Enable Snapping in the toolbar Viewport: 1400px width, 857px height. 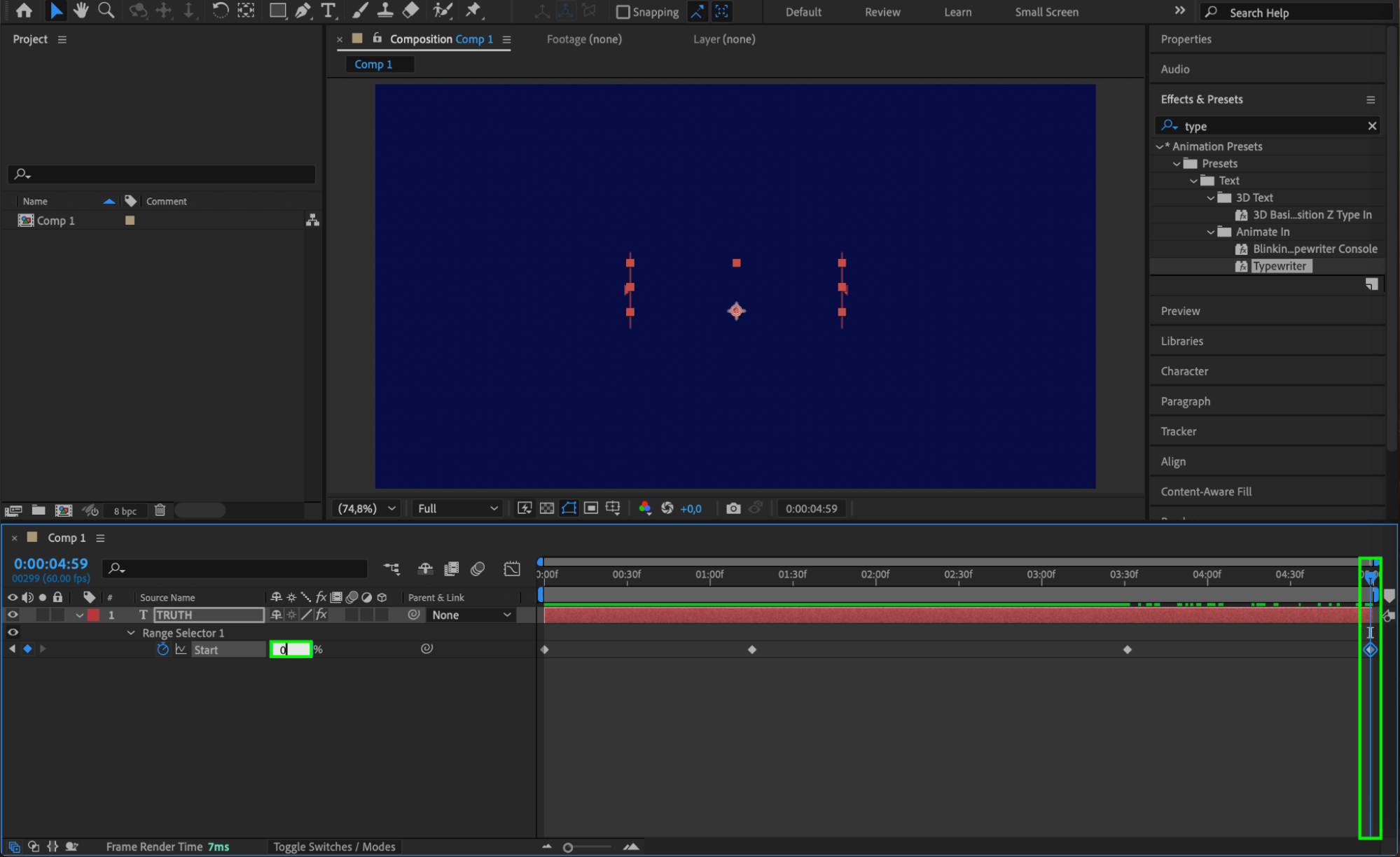click(622, 11)
